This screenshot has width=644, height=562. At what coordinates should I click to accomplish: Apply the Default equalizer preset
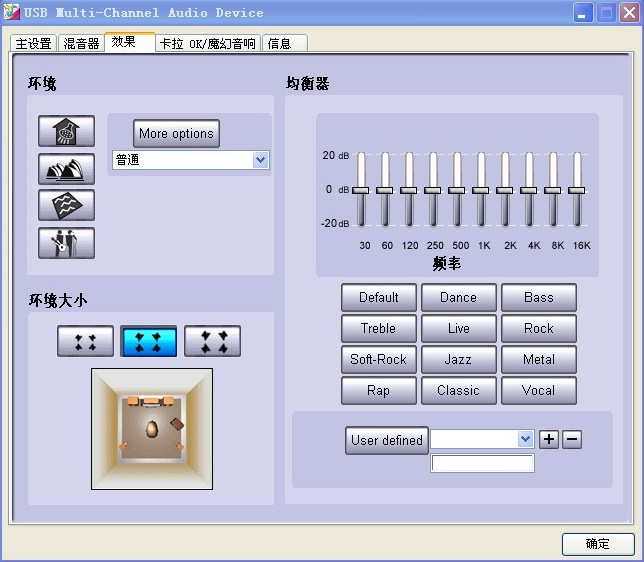click(379, 297)
